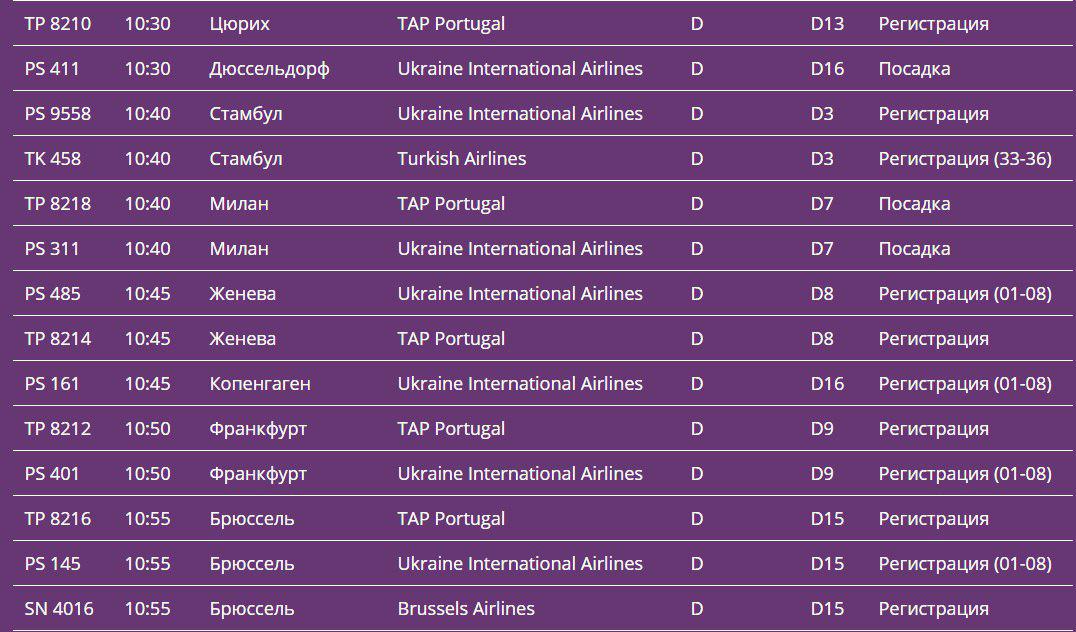Open flight TP 8214 details

[58, 339]
